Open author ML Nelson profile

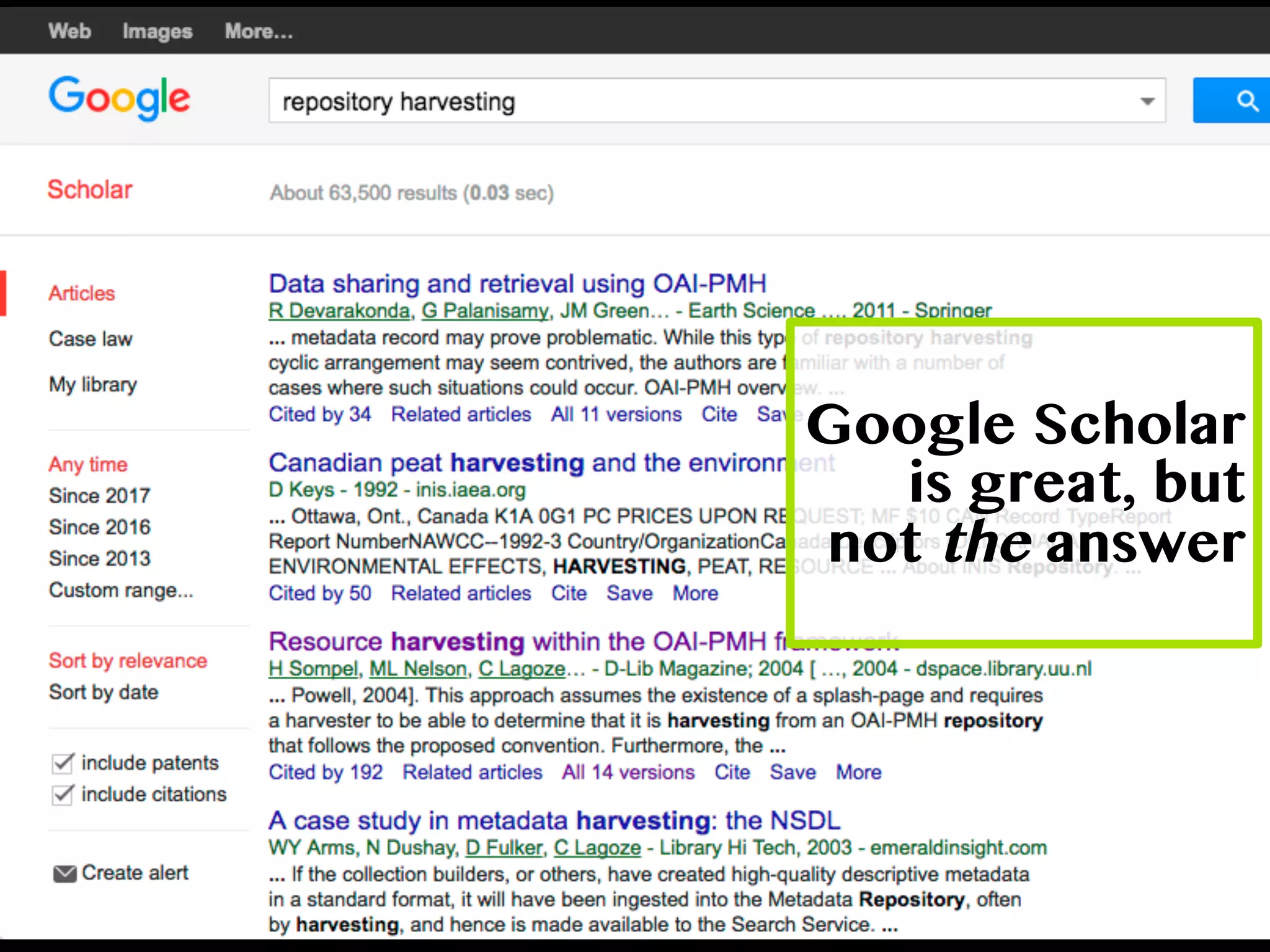click(418, 669)
